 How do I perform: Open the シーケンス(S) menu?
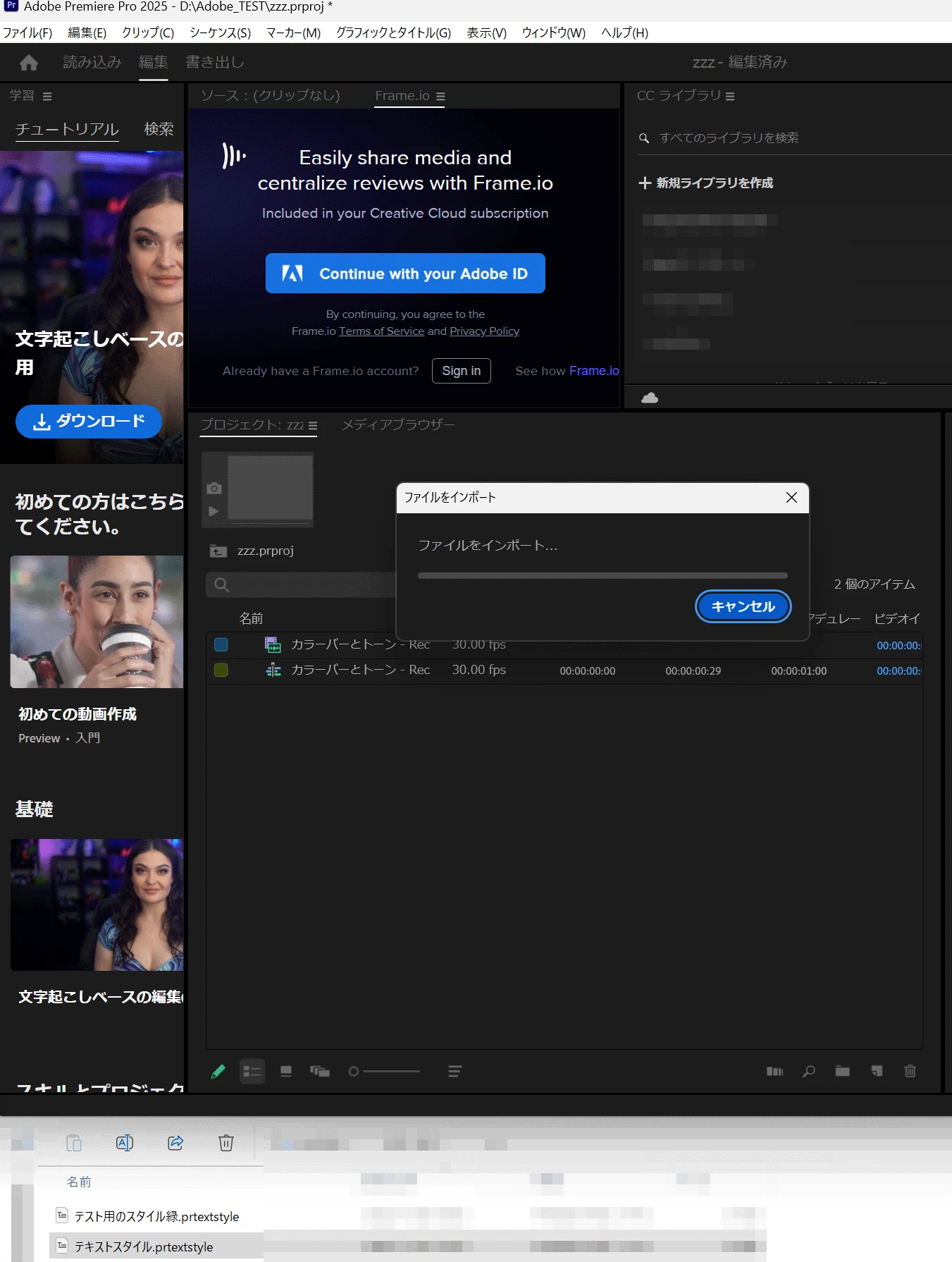pyautogui.click(x=220, y=32)
